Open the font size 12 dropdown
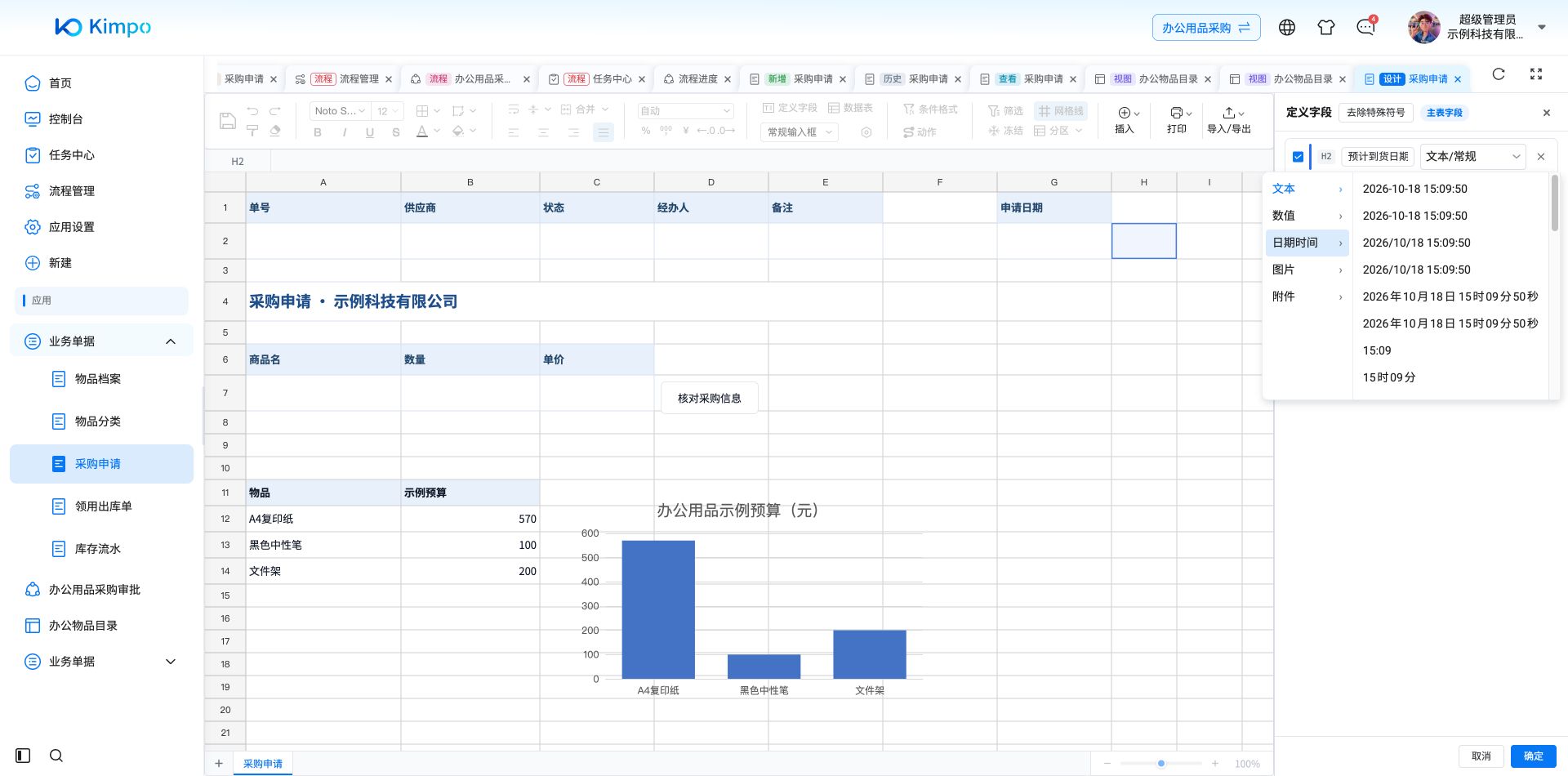 tap(387, 111)
